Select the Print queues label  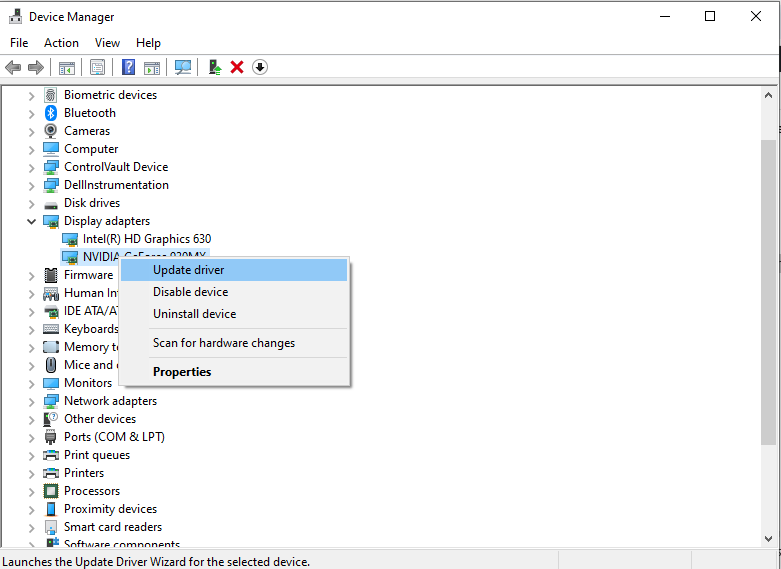[x=97, y=455]
